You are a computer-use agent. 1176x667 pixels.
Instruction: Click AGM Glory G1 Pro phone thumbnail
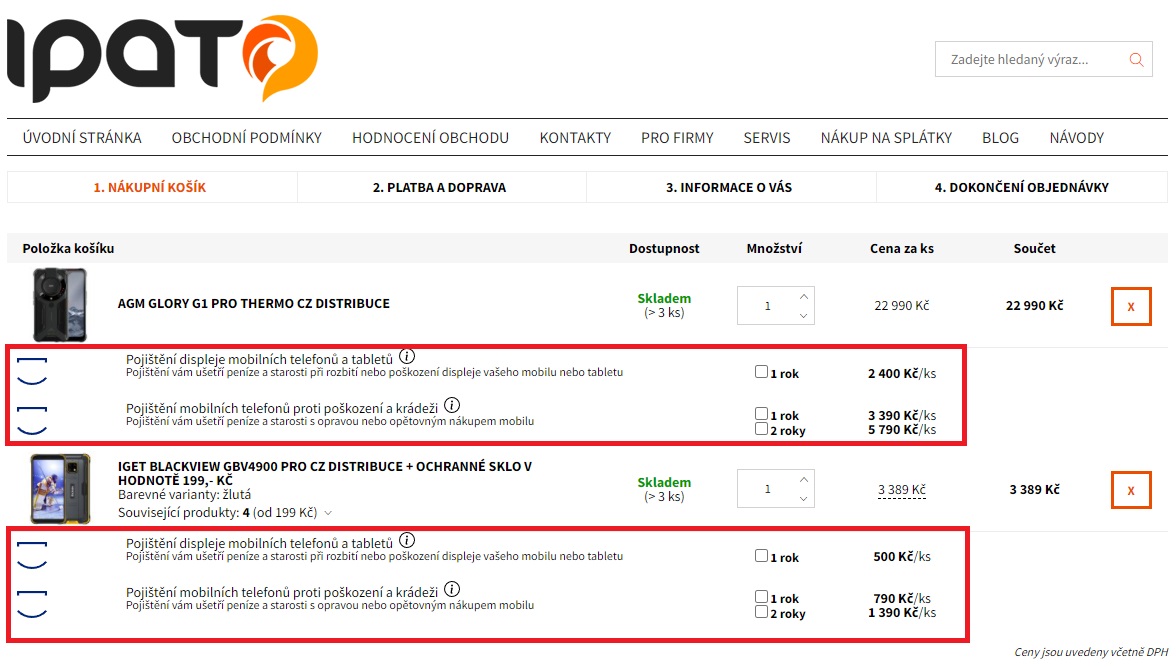(60, 305)
